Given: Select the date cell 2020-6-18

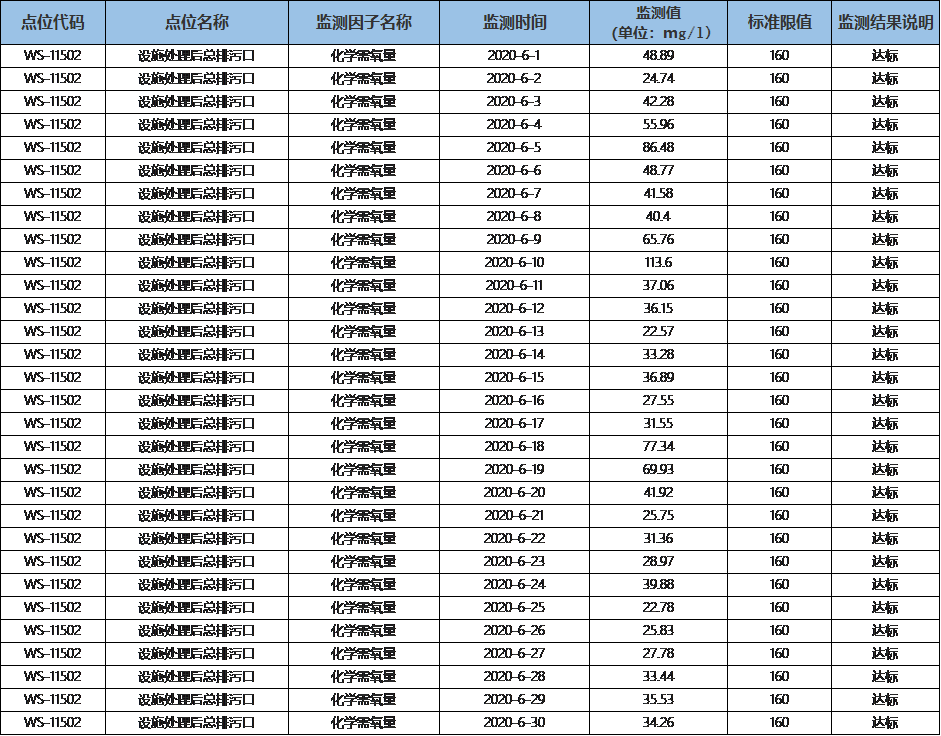Looking at the screenshot, I should [x=514, y=447].
